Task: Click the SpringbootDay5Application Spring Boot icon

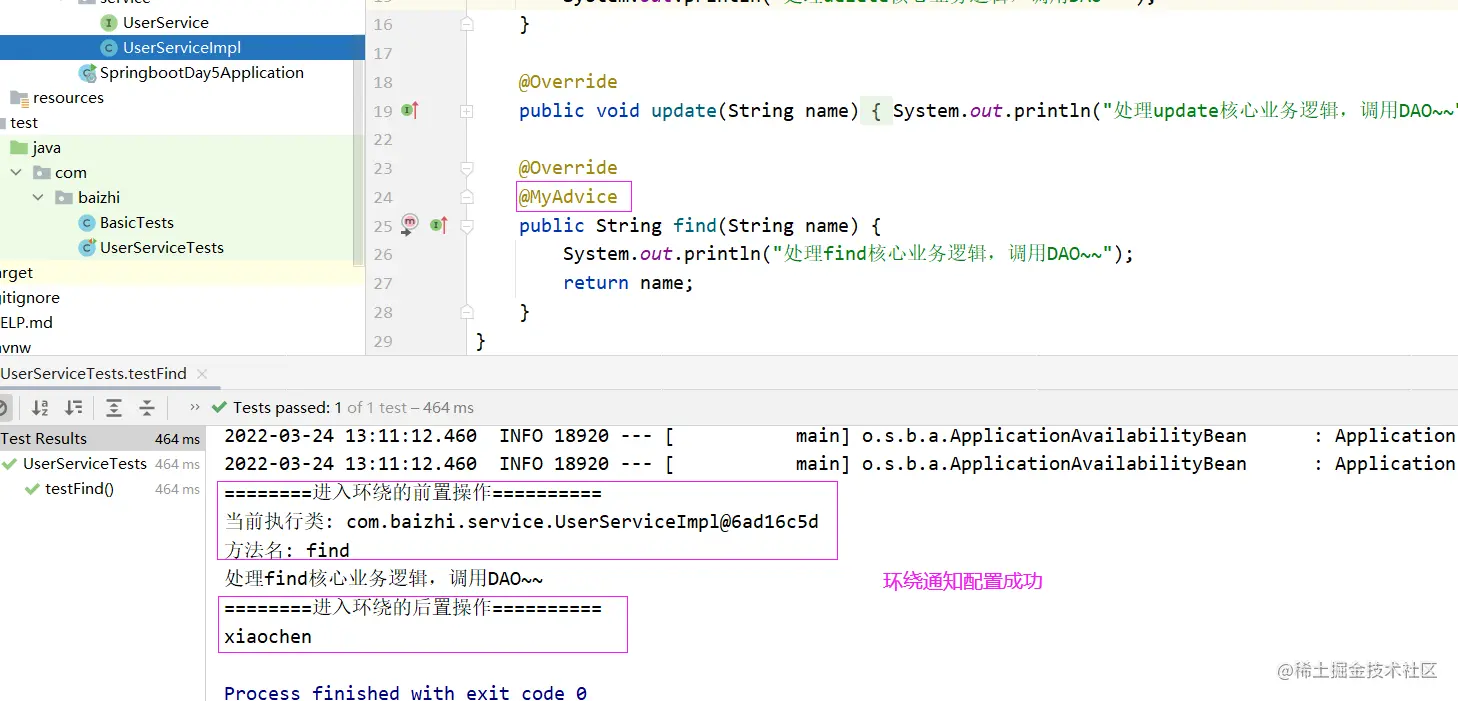Action: 88,72
